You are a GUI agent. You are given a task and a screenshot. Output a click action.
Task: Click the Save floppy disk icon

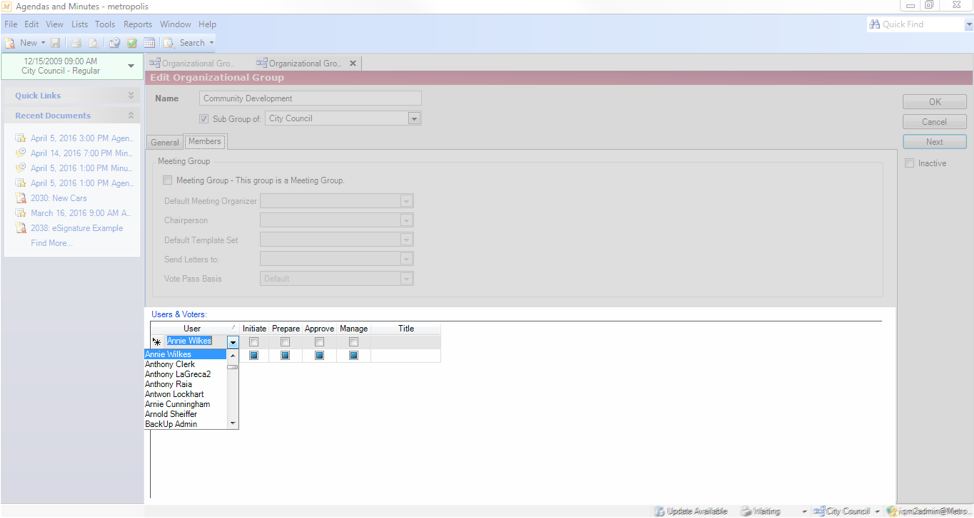pos(55,43)
